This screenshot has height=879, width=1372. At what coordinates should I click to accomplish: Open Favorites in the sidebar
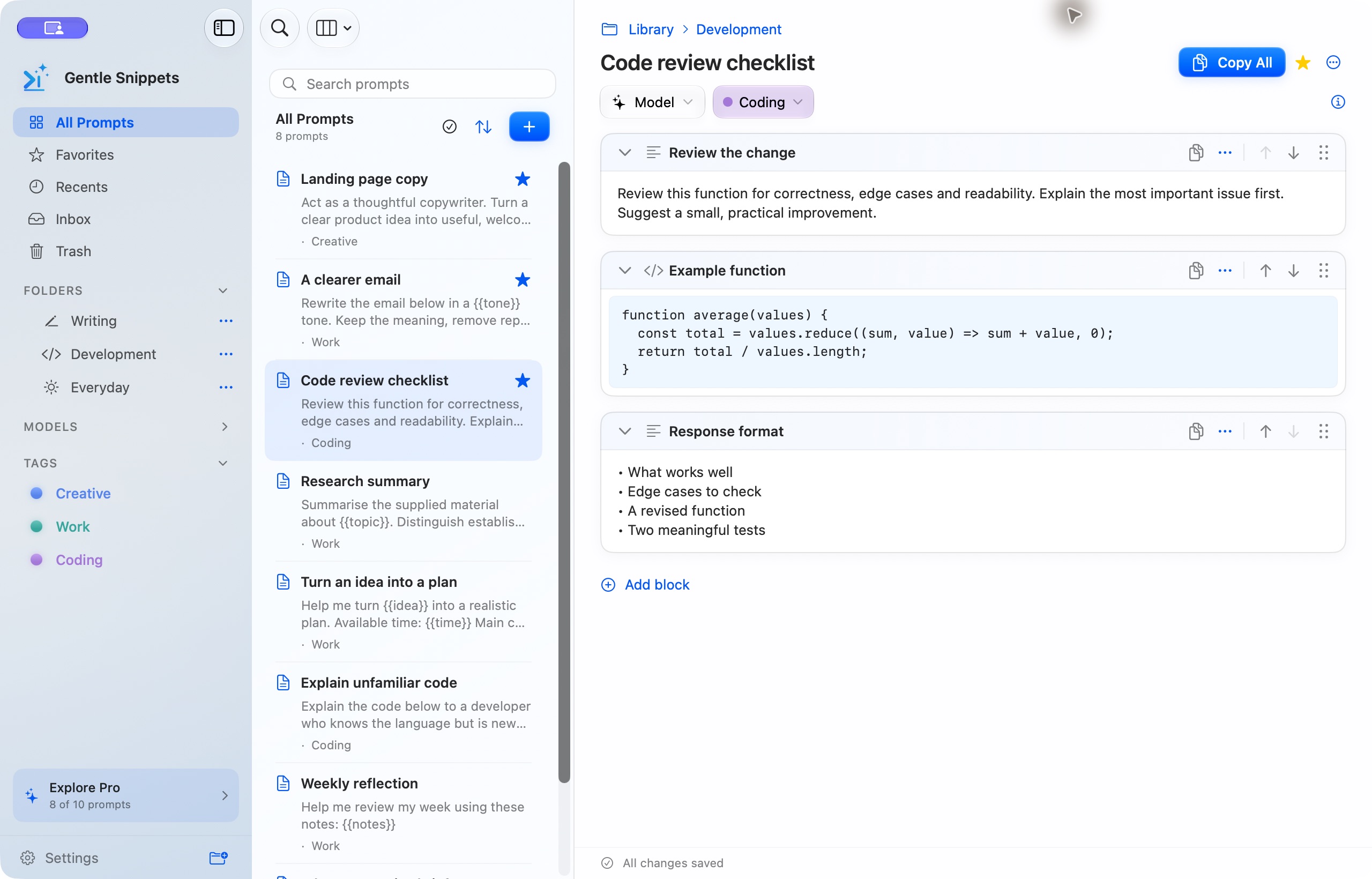click(x=125, y=155)
